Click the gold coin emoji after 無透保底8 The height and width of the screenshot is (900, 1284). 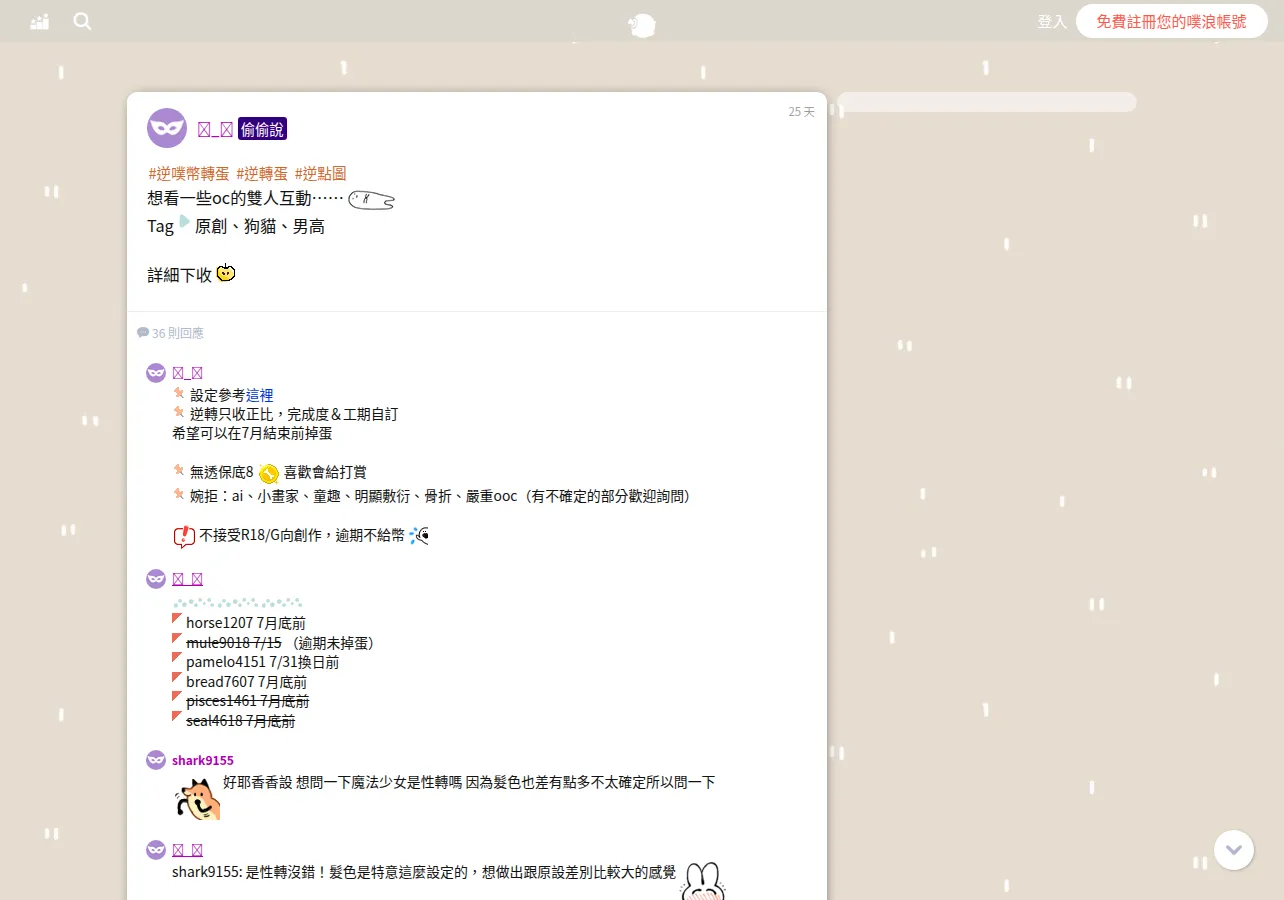268,473
